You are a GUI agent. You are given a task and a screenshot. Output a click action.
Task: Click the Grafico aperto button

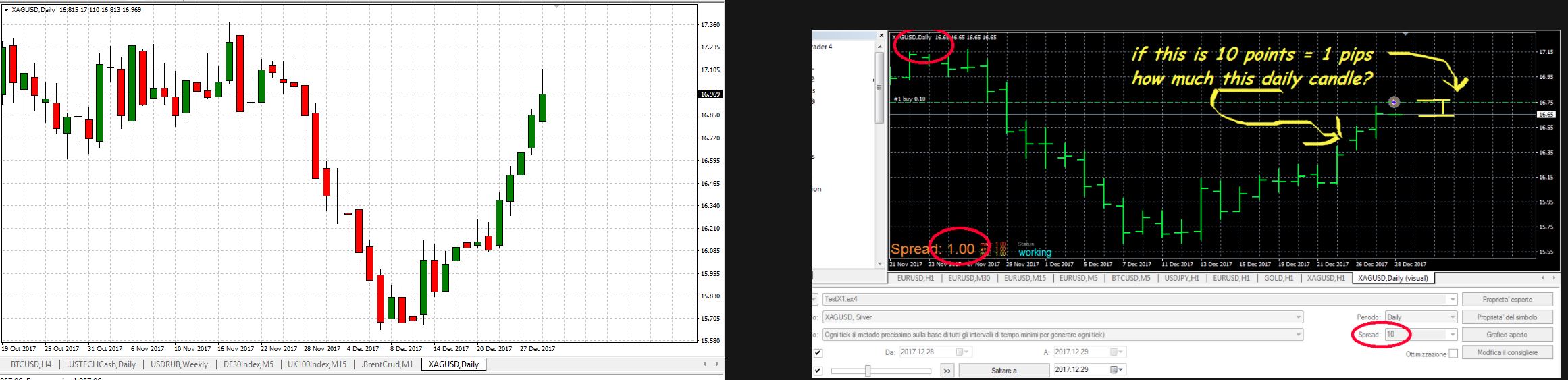pyautogui.click(x=1507, y=335)
